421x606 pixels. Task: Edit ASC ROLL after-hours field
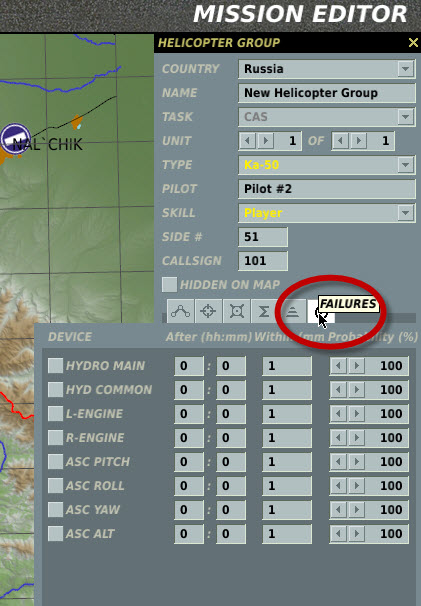(x=189, y=485)
